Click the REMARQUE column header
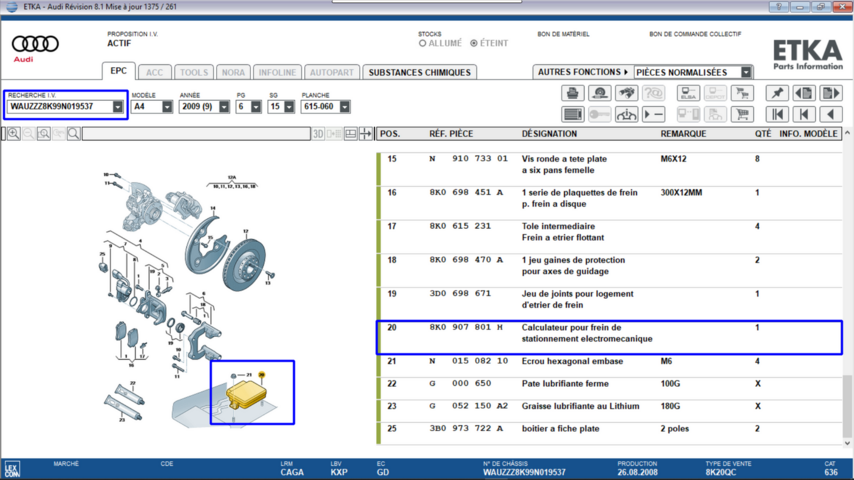 (x=683, y=133)
